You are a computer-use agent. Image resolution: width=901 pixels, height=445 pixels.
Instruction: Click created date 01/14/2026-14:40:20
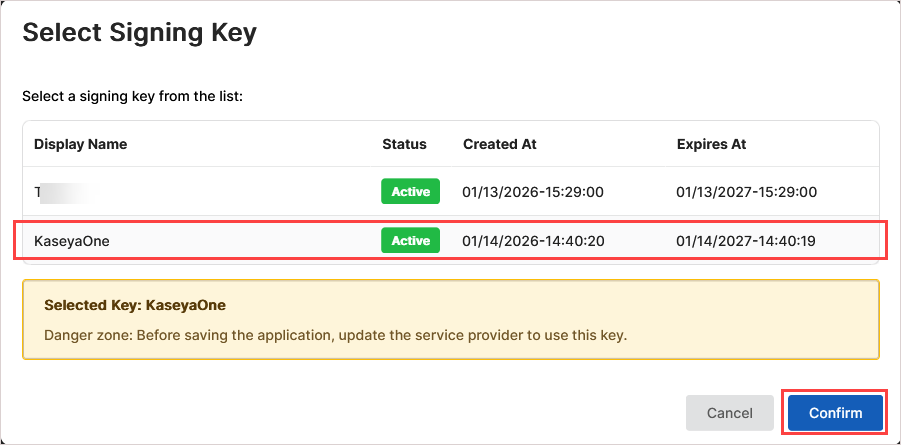click(x=533, y=241)
